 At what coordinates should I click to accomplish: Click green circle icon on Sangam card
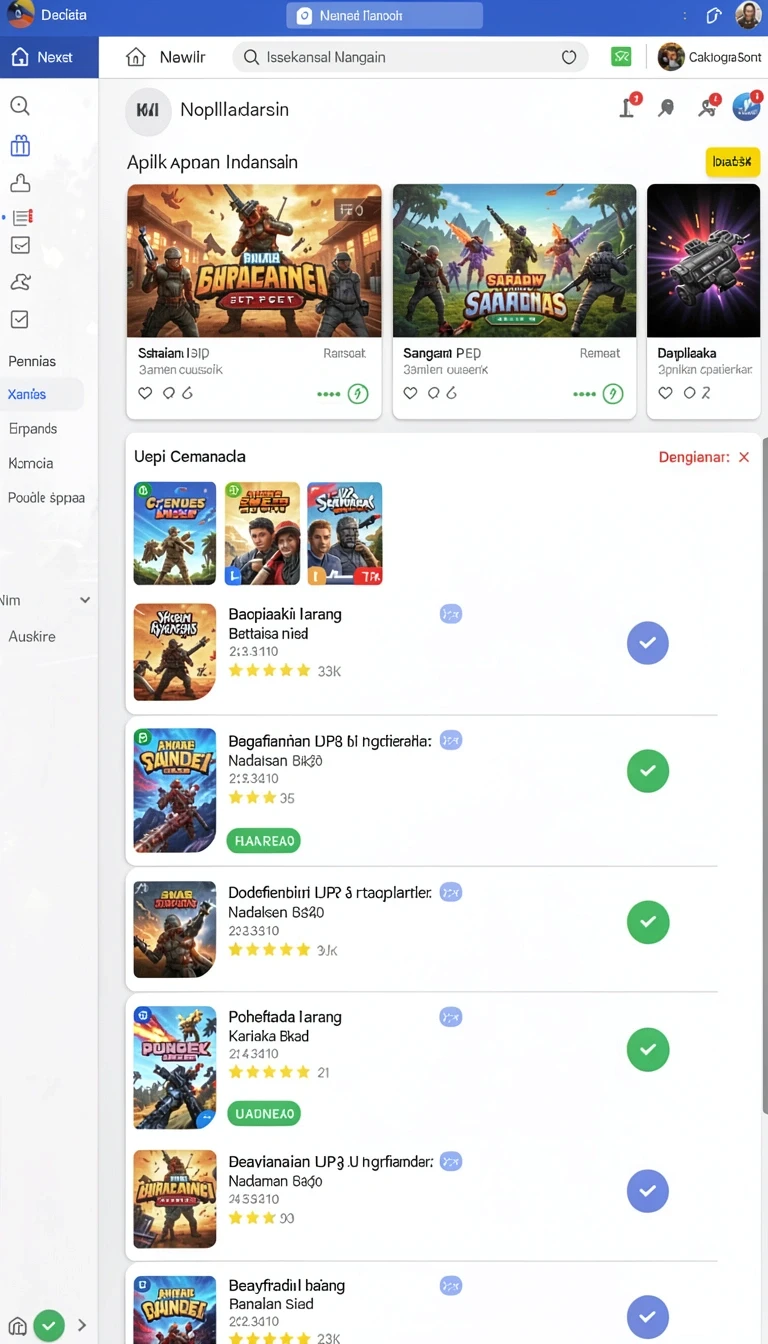click(x=613, y=394)
